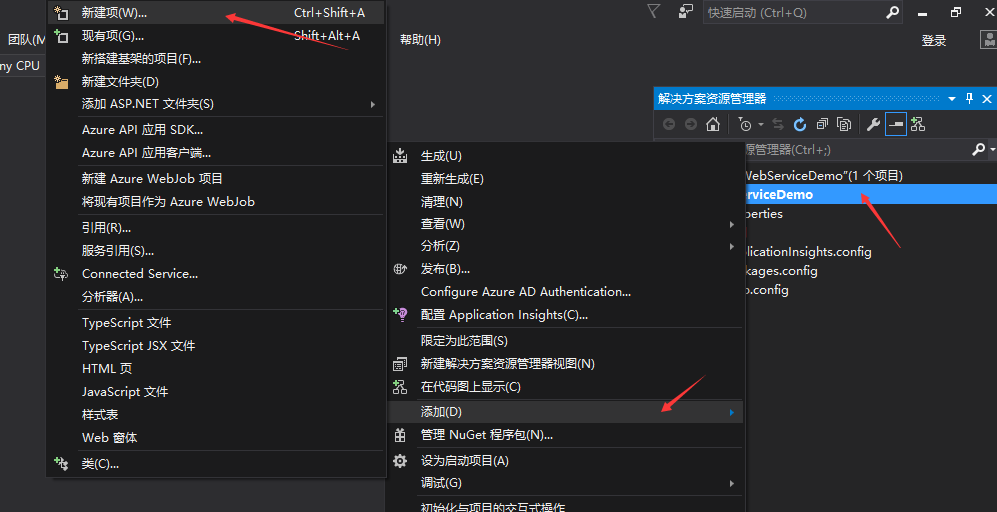Add a 样式表 item
The image size is (997, 512).
click(216, 415)
